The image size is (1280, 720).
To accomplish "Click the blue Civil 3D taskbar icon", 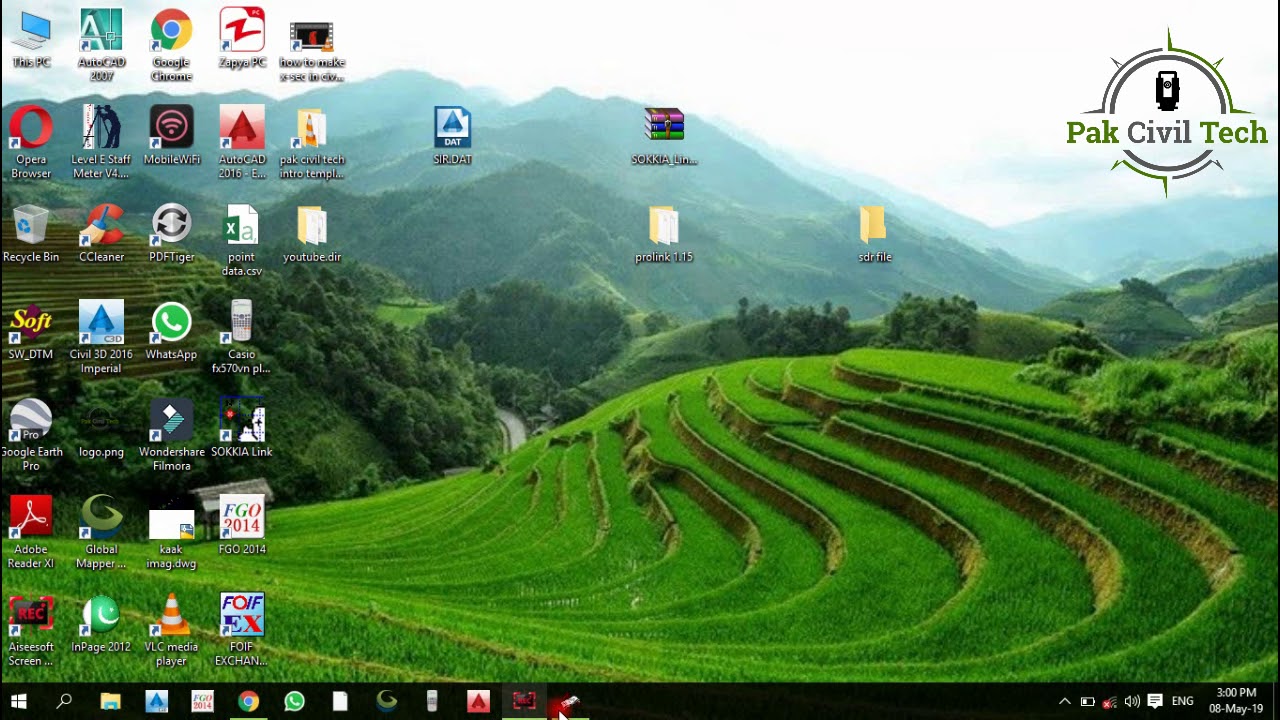I will click(156, 701).
